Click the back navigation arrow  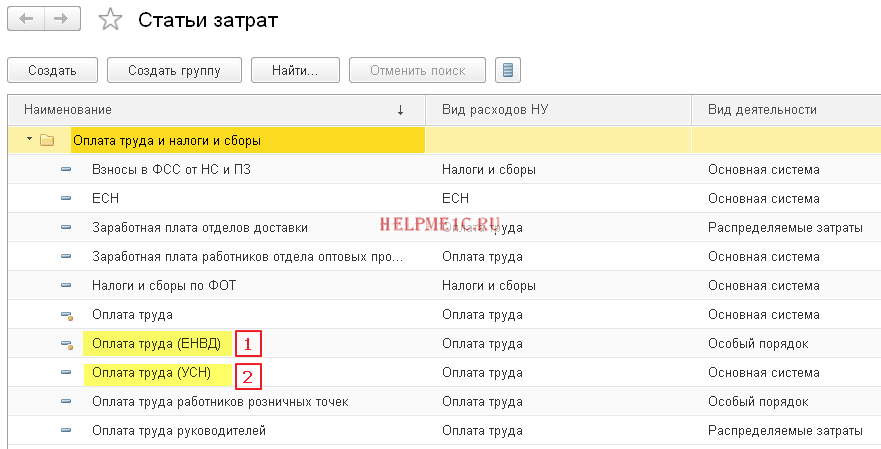pos(26,19)
